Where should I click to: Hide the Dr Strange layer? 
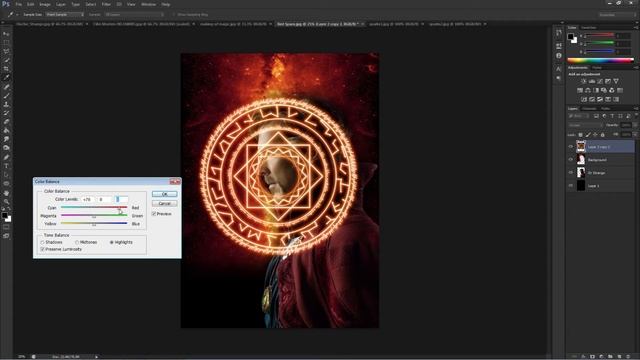click(571, 173)
